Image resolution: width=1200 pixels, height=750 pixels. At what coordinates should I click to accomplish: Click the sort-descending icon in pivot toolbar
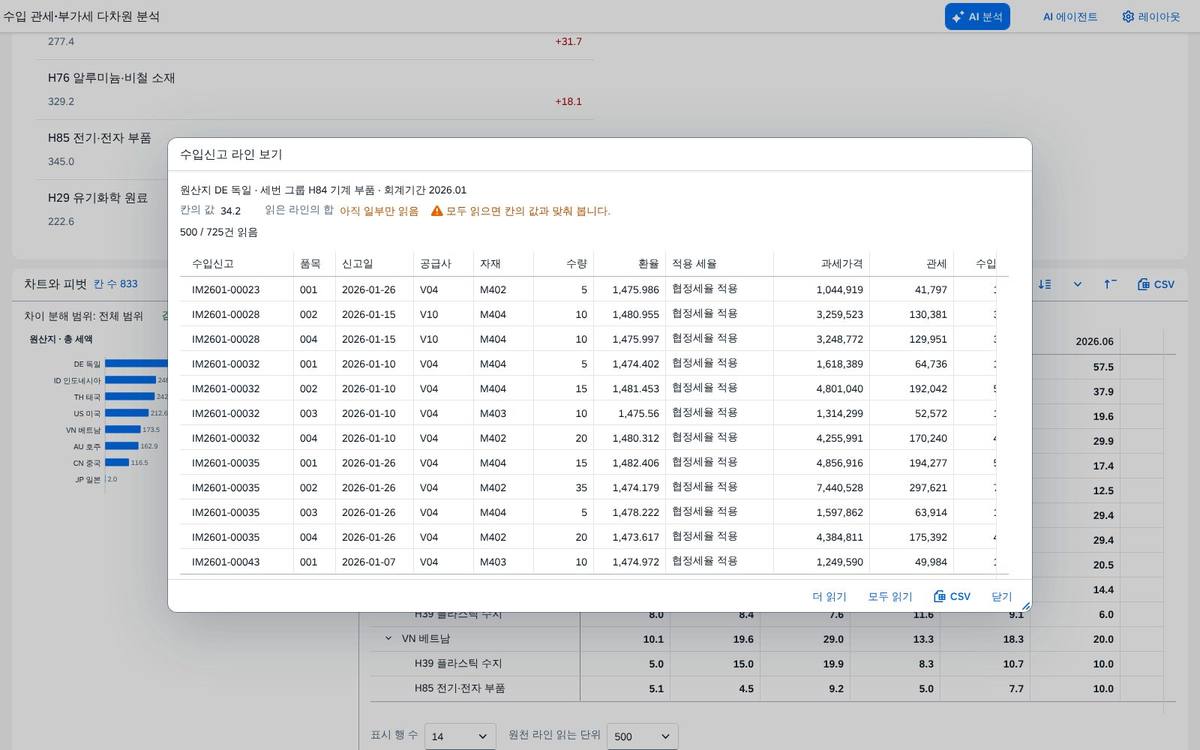[x=1045, y=284]
